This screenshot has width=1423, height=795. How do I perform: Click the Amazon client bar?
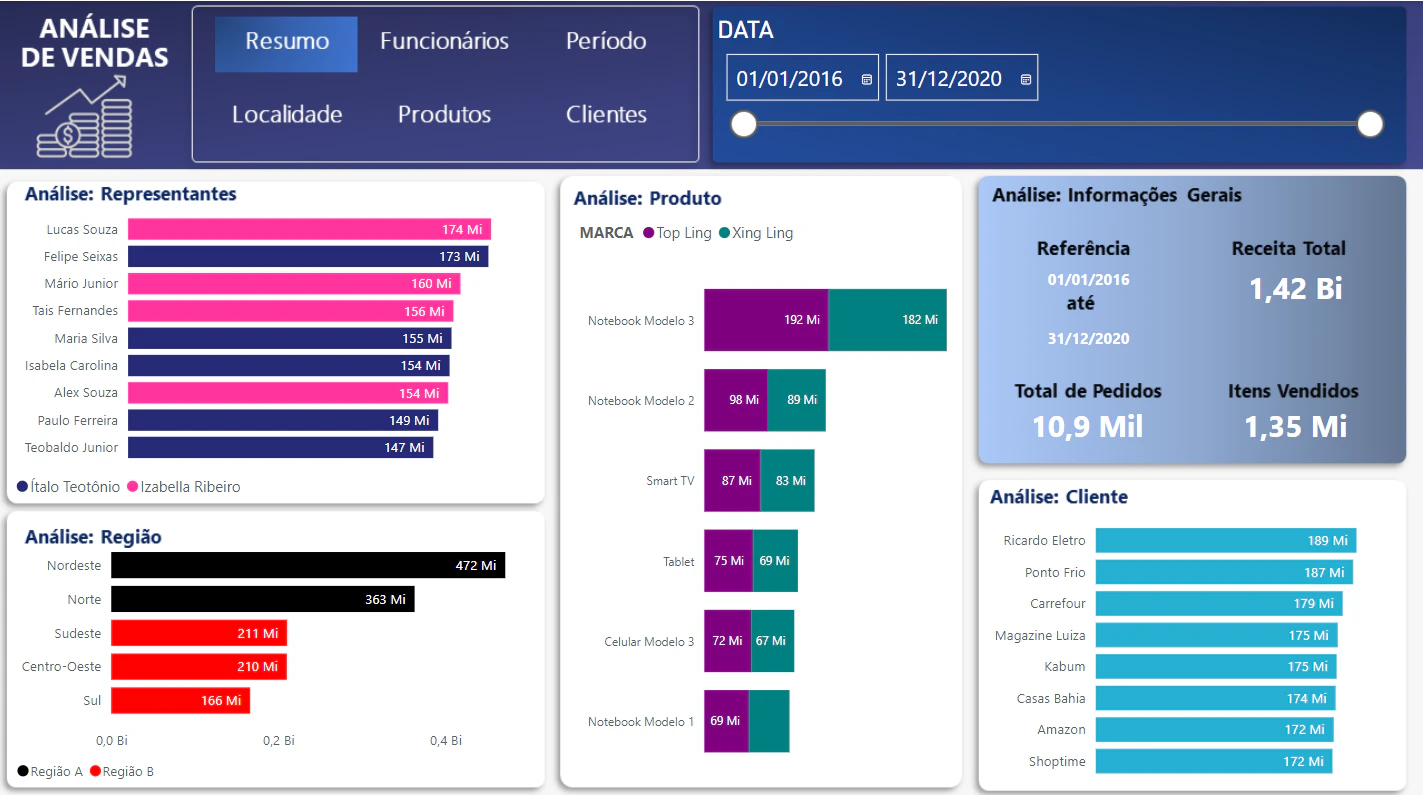coord(1214,729)
